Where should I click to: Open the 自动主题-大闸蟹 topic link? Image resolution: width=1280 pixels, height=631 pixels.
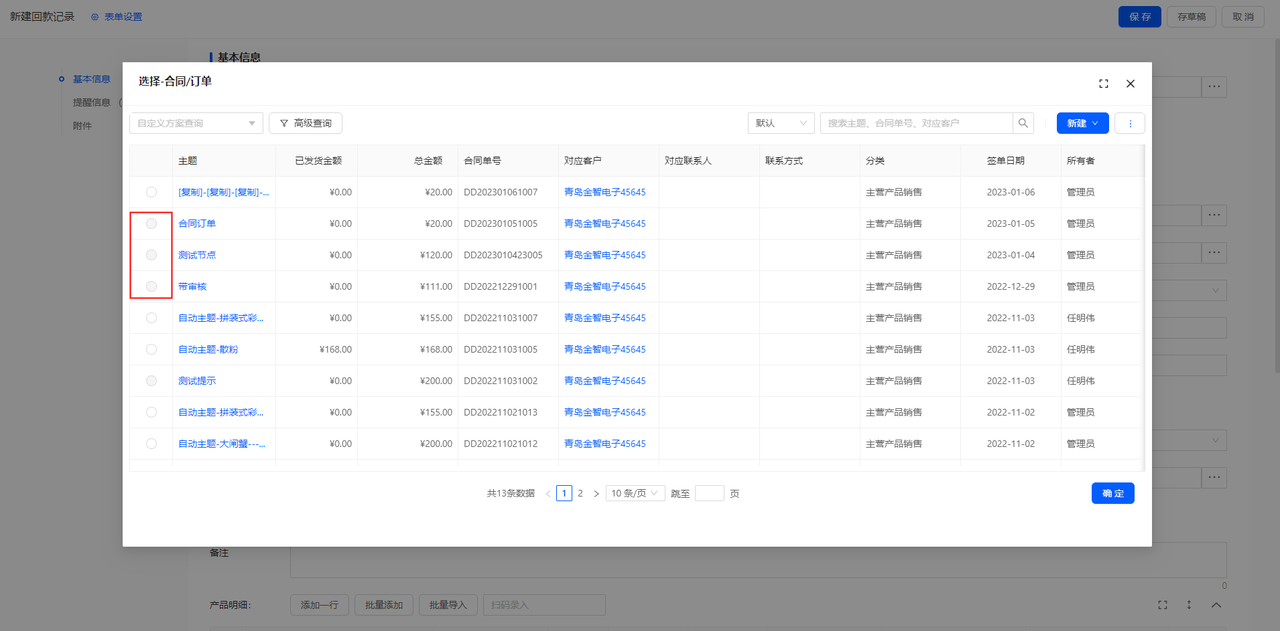click(224, 444)
